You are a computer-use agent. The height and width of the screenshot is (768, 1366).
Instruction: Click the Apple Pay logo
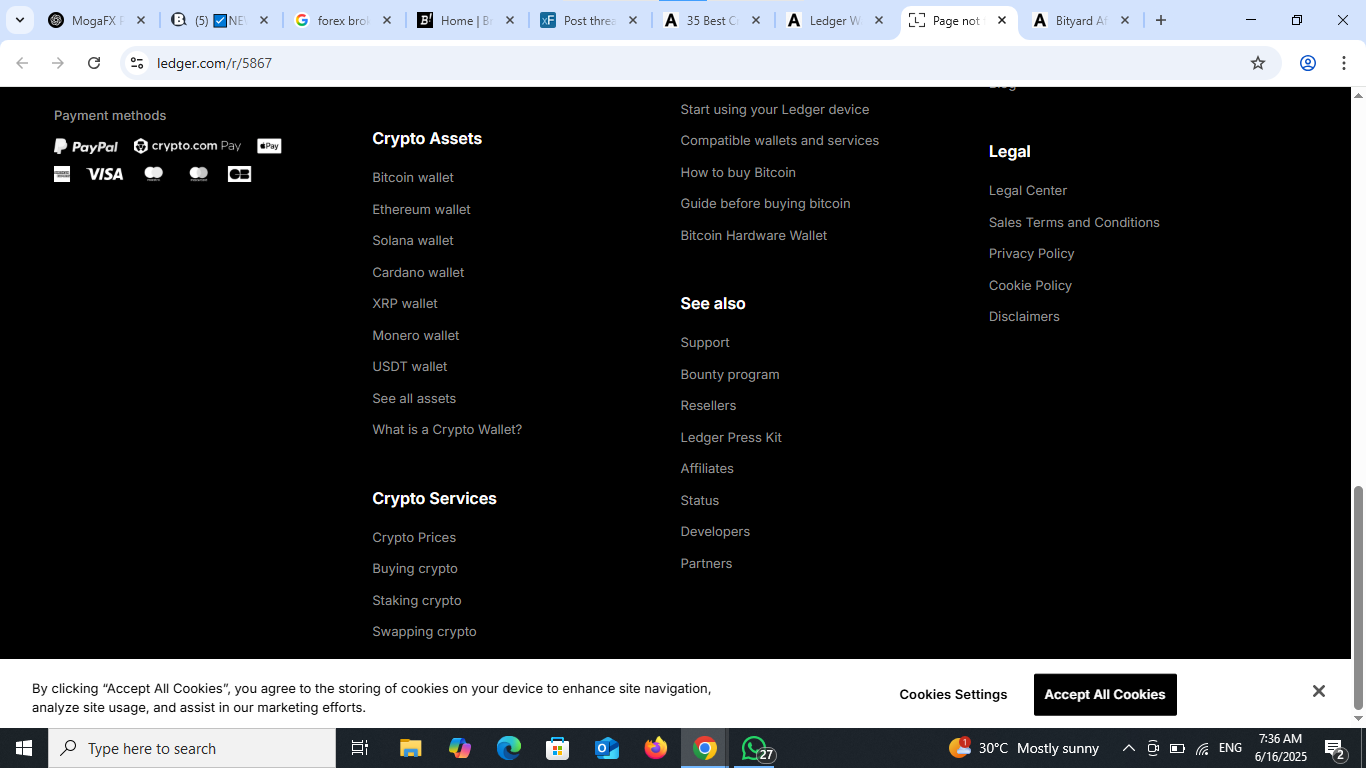[x=269, y=146]
